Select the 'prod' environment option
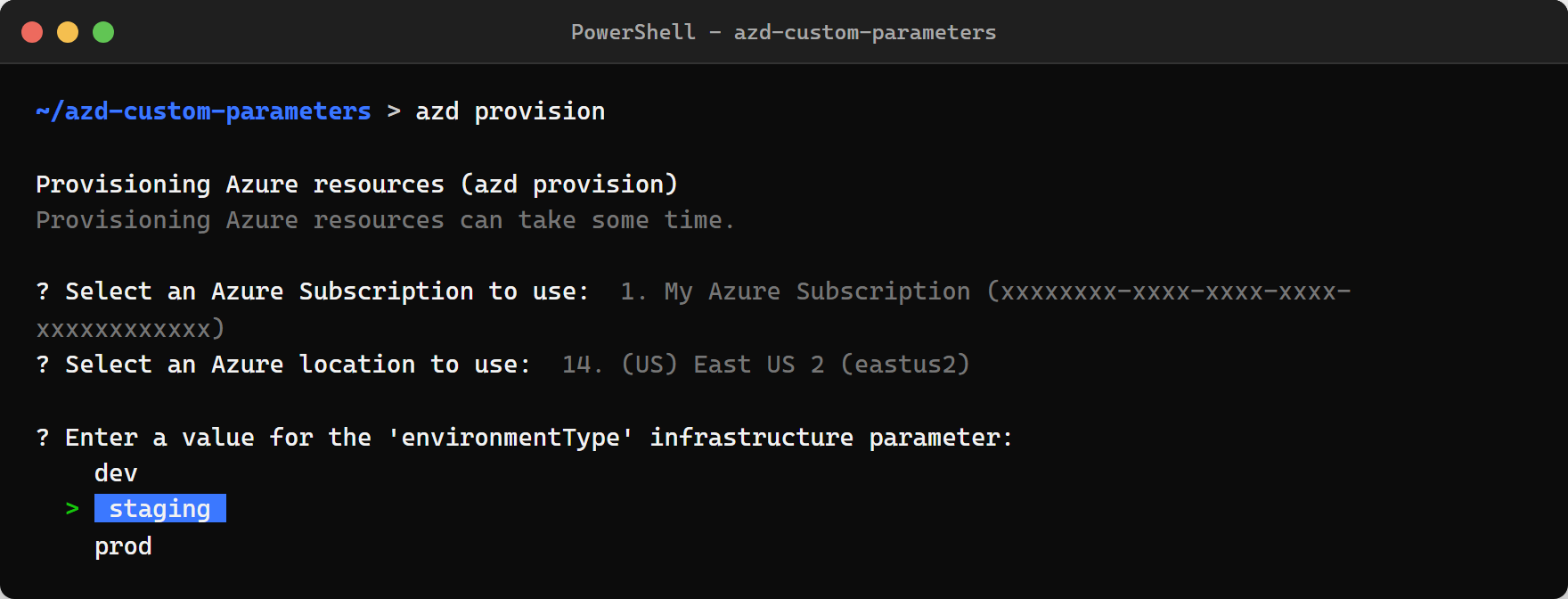 [x=122, y=546]
